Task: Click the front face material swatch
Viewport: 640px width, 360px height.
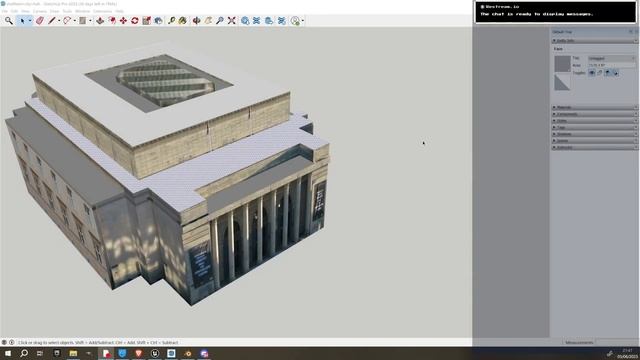Action: pos(562,64)
